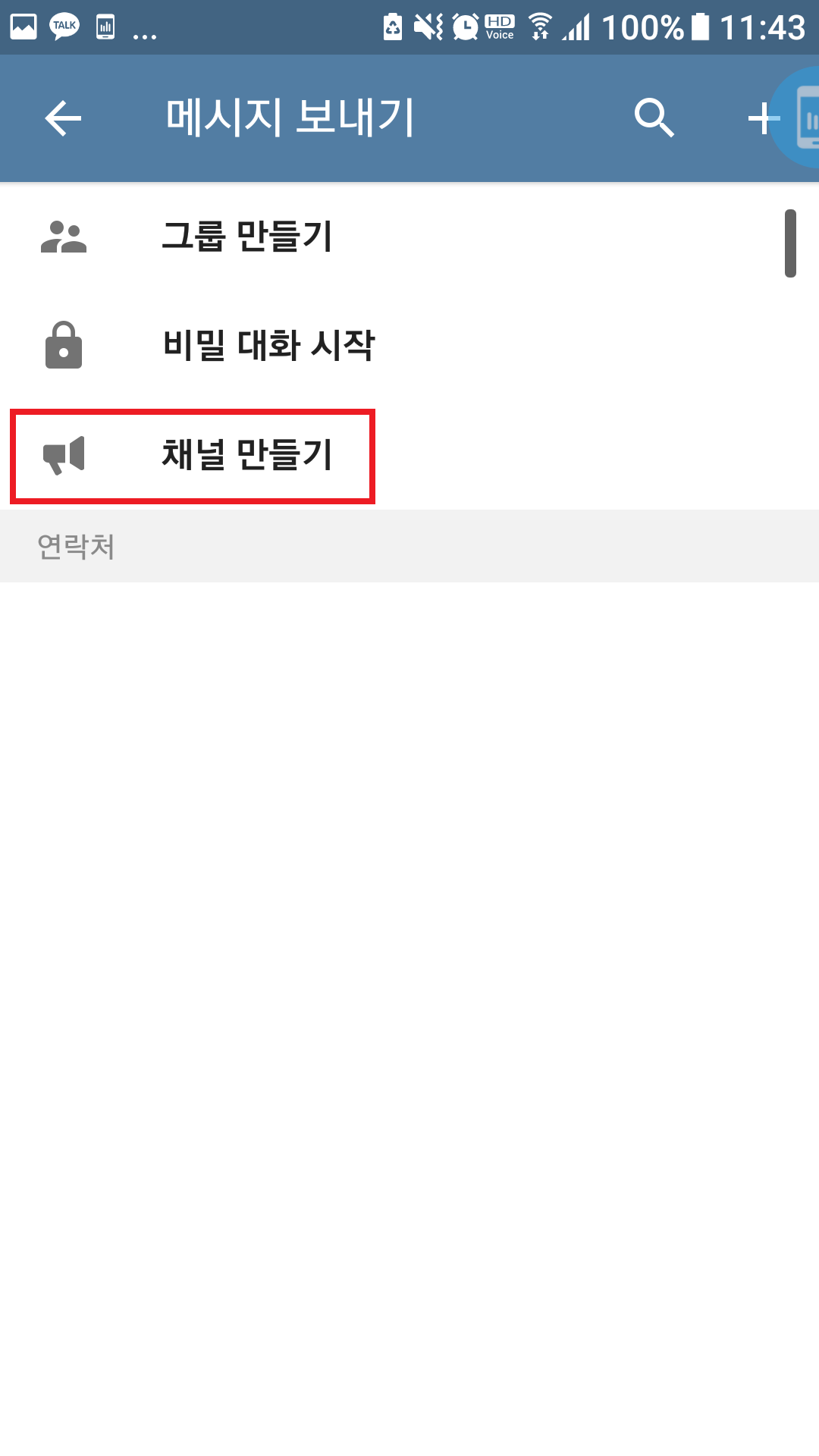Tap the alarm clock status icon
Viewport: 819px width, 1456px height.
[x=466, y=27]
